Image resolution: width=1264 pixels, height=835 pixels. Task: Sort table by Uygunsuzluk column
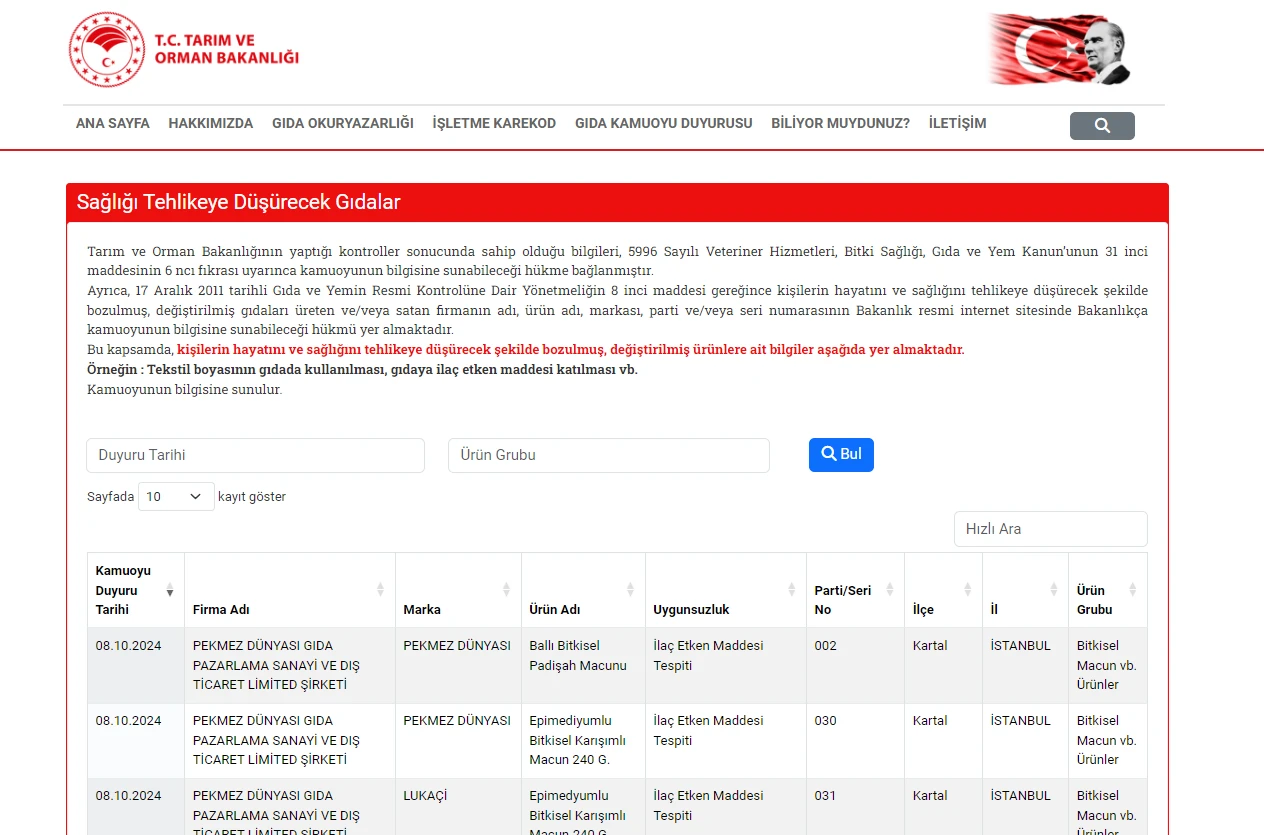[x=725, y=590]
